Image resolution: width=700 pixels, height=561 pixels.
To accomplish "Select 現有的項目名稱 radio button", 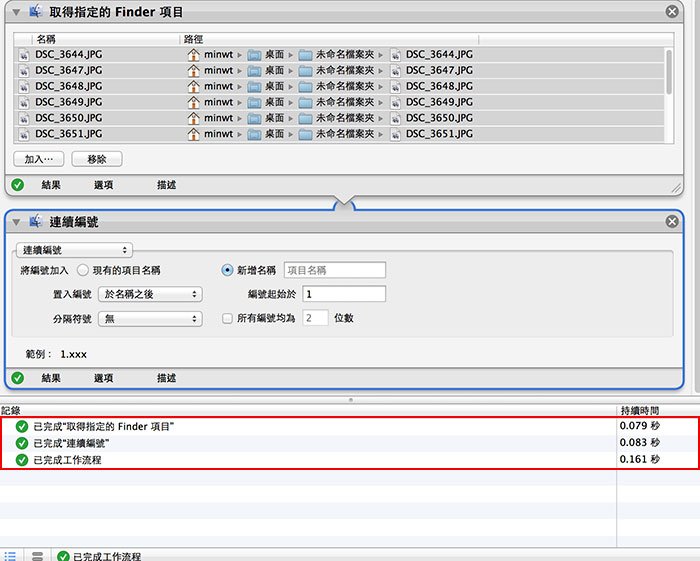I will [83, 270].
